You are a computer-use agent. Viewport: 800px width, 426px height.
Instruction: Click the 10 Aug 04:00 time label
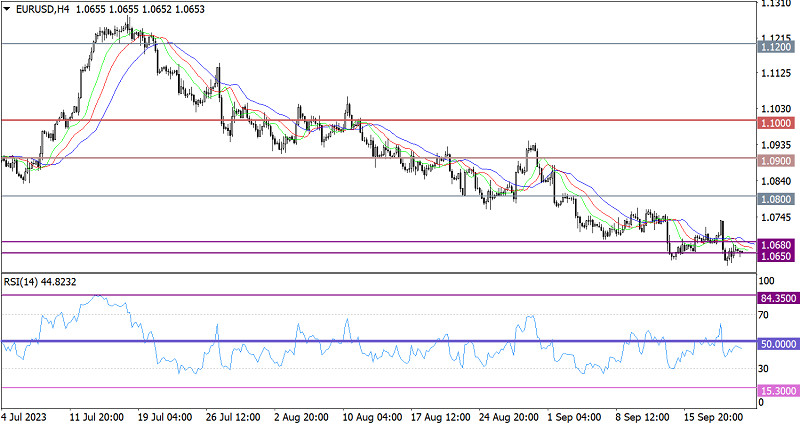(372, 417)
